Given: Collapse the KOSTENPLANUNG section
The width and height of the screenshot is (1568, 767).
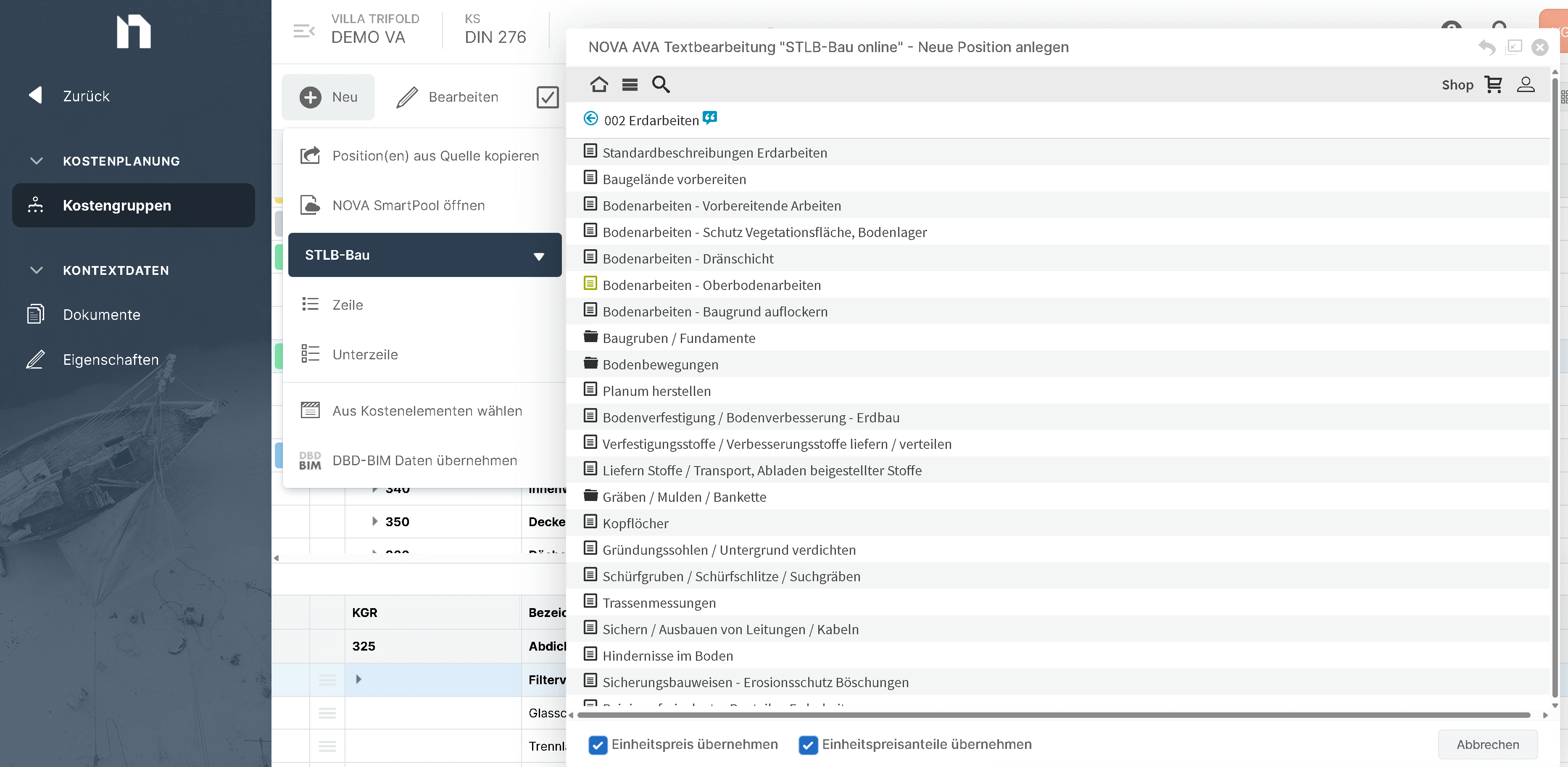Looking at the screenshot, I should [36, 161].
